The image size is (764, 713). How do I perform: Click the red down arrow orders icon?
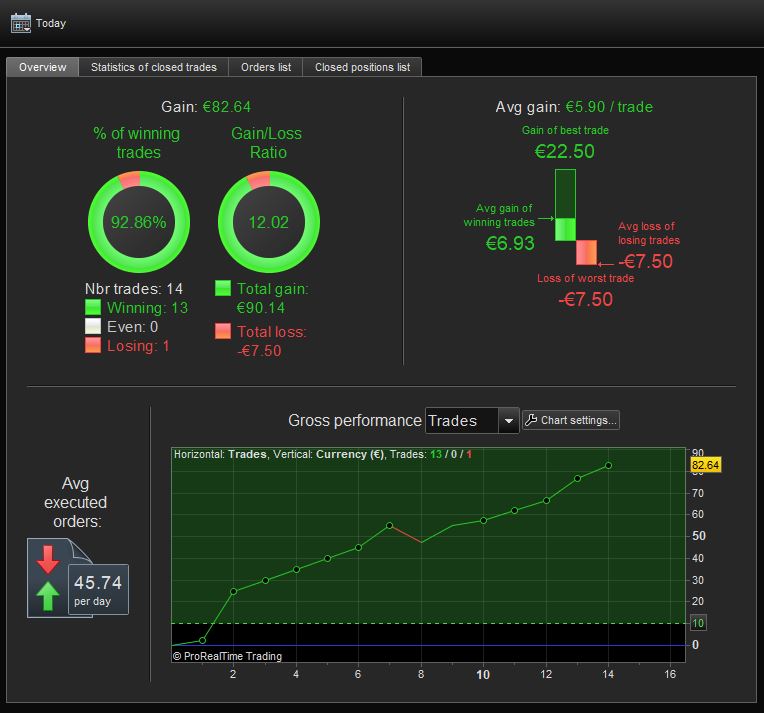(x=48, y=559)
